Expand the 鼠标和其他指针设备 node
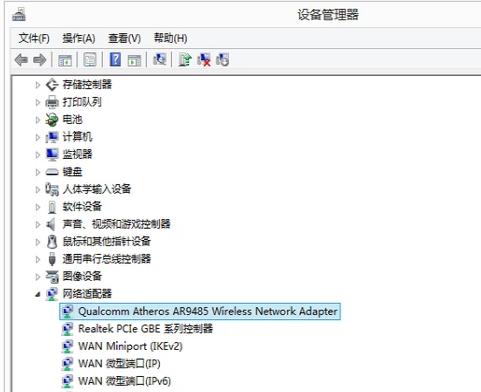Screen dimensions: 481x392 pos(37,242)
